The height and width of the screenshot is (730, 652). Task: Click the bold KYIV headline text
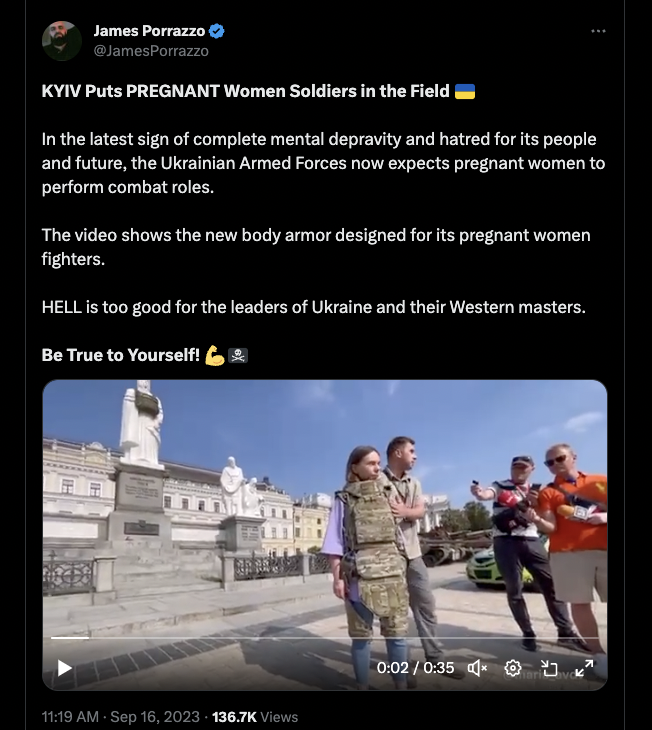pos(245,91)
